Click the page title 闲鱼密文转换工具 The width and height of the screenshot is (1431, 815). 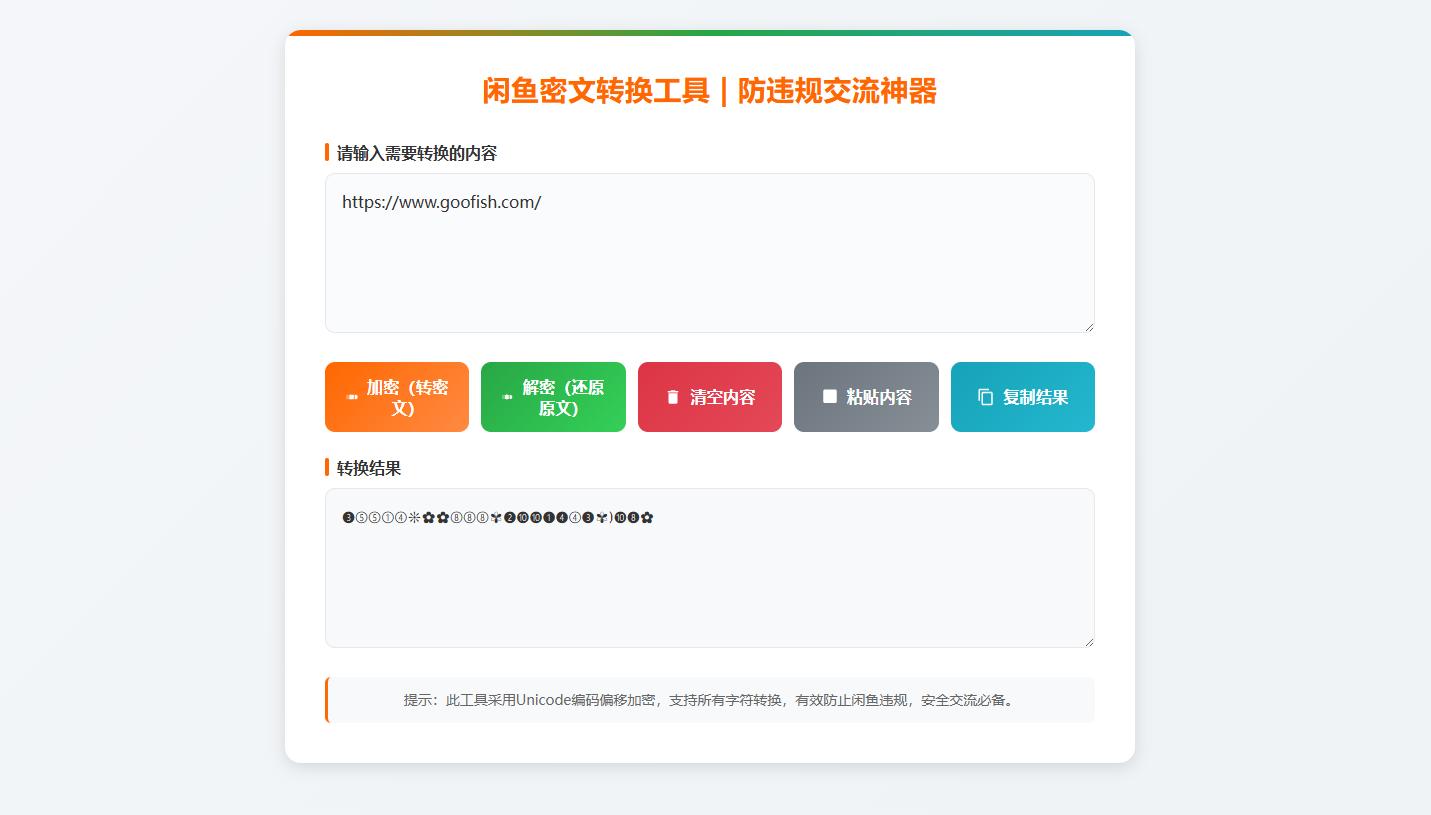tap(709, 92)
